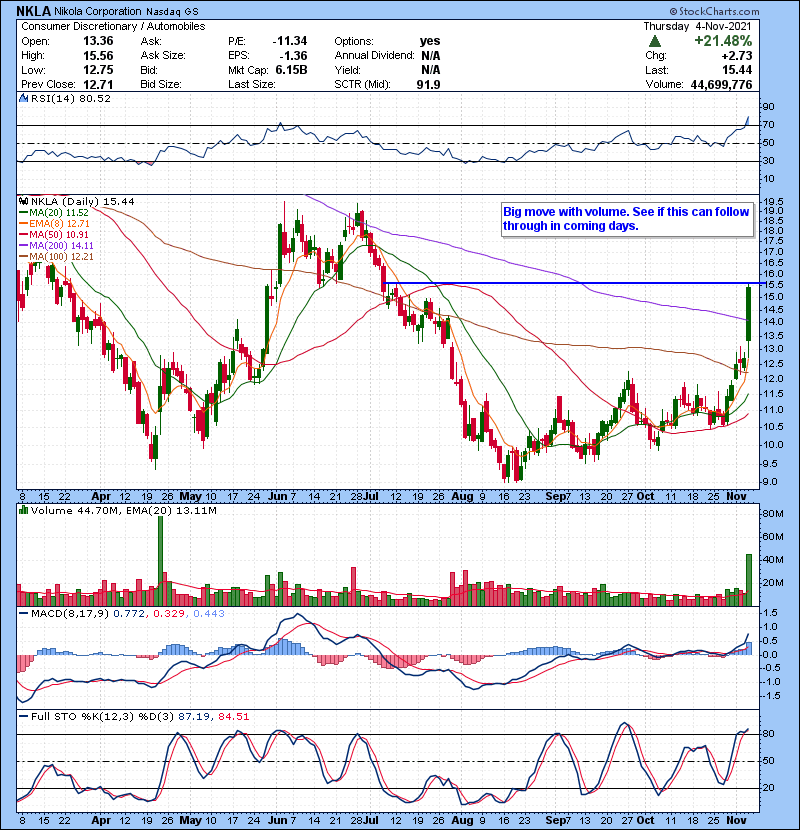Click the candlestick icon beside 'NKLA (Daily)'
800x830 pixels.
pos(23,201)
